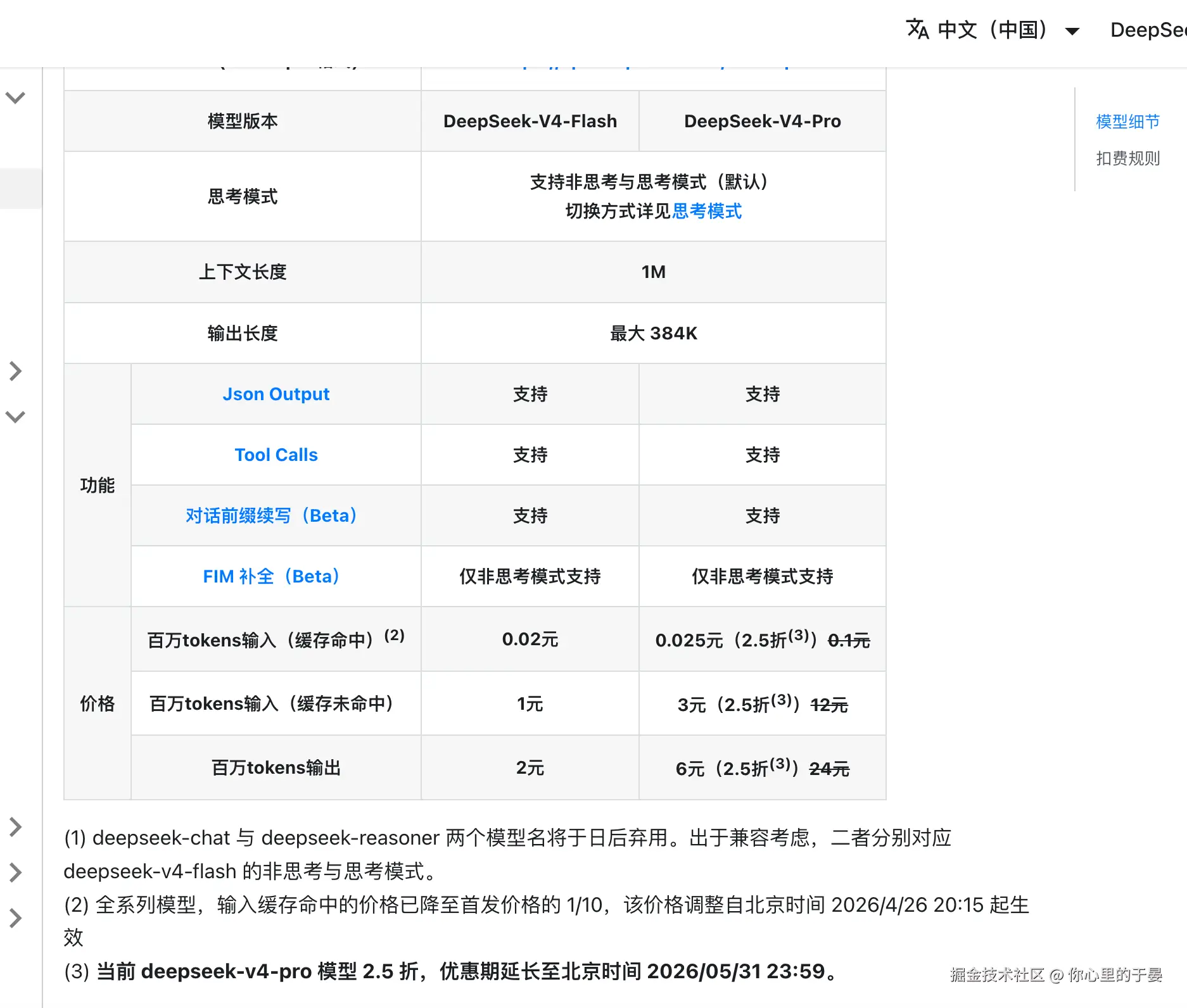Click 支持 for Tool Calls under V4-Pro
Viewport: 1187px width, 1008px height.
(763, 455)
